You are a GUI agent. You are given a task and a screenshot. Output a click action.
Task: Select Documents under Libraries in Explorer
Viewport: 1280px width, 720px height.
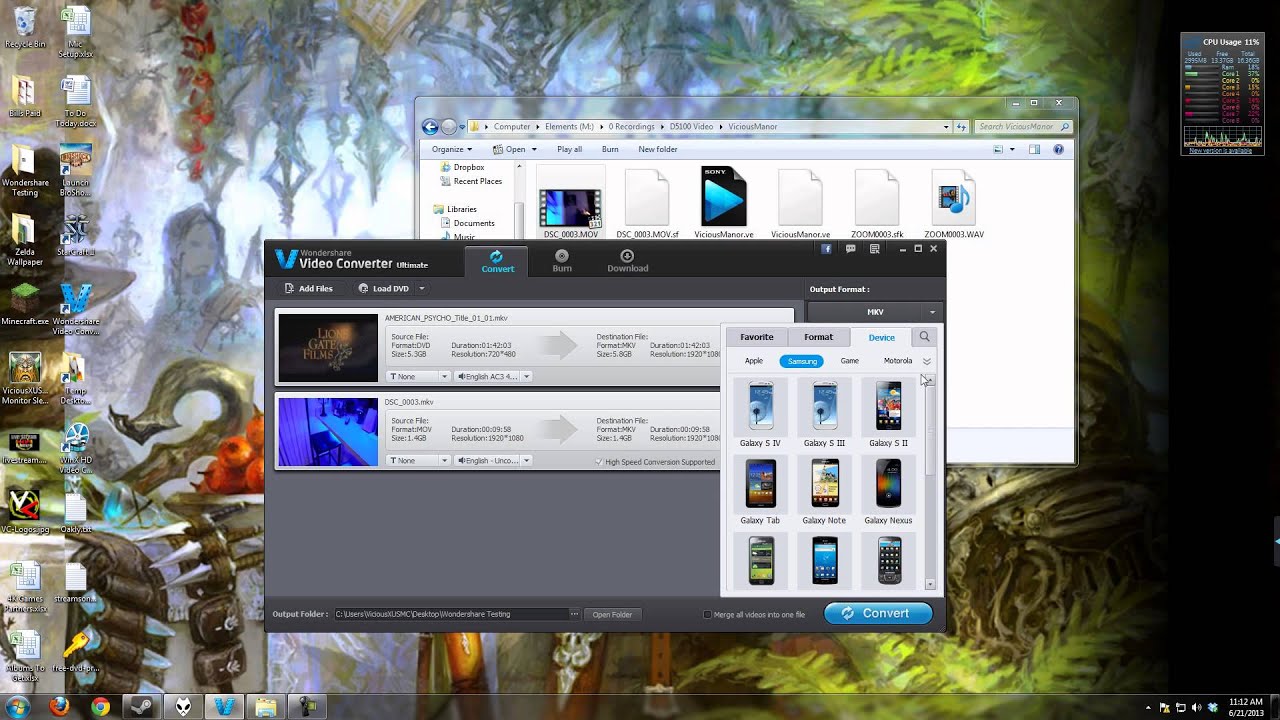click(473, 223)
